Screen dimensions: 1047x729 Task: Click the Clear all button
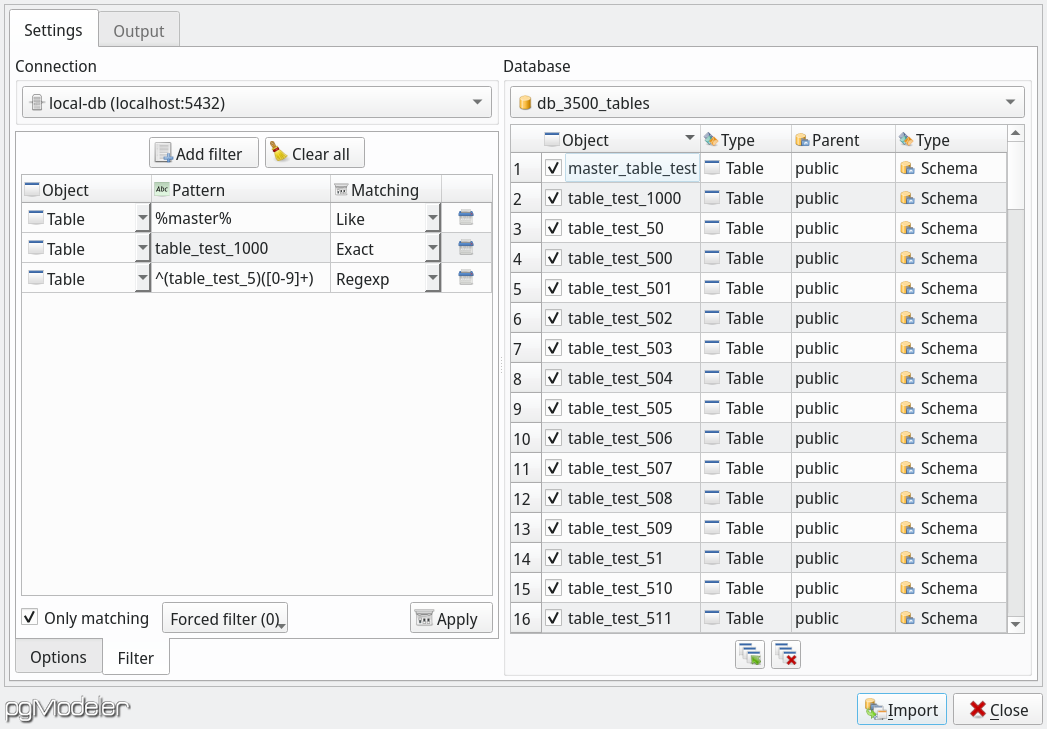click(x=315, y=153)
